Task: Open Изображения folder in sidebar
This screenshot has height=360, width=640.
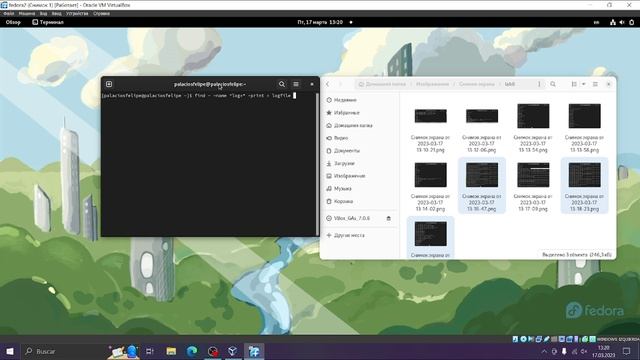Action: 346,176
